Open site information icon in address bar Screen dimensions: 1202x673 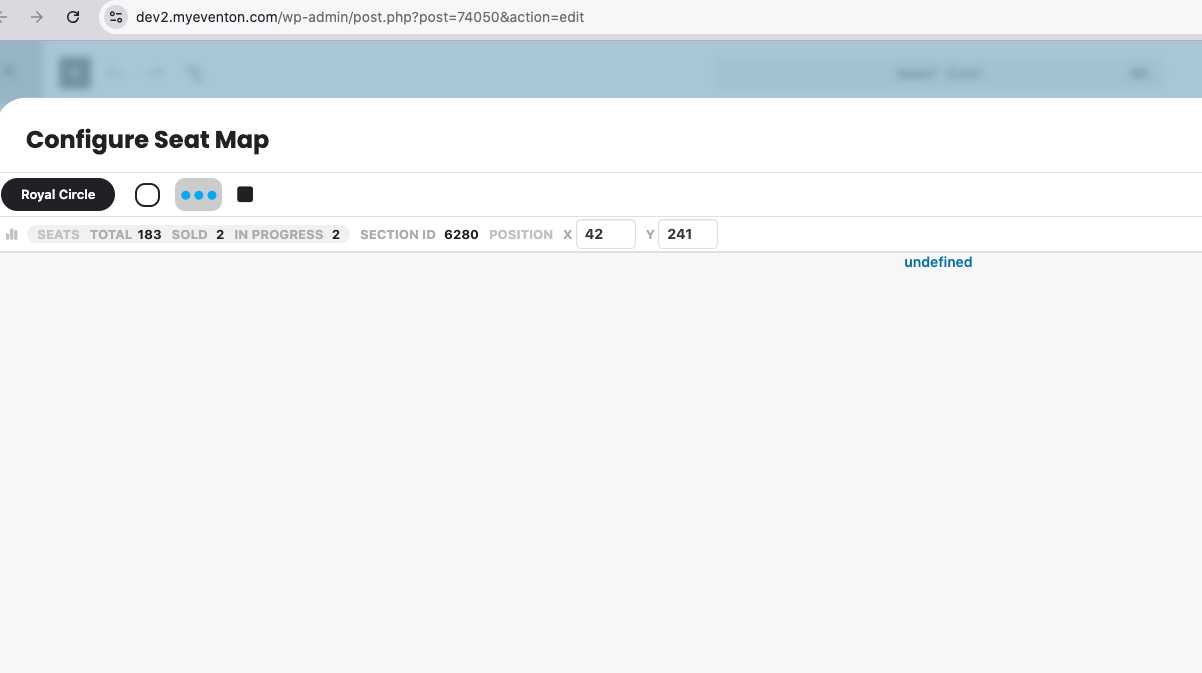(116, 17)
